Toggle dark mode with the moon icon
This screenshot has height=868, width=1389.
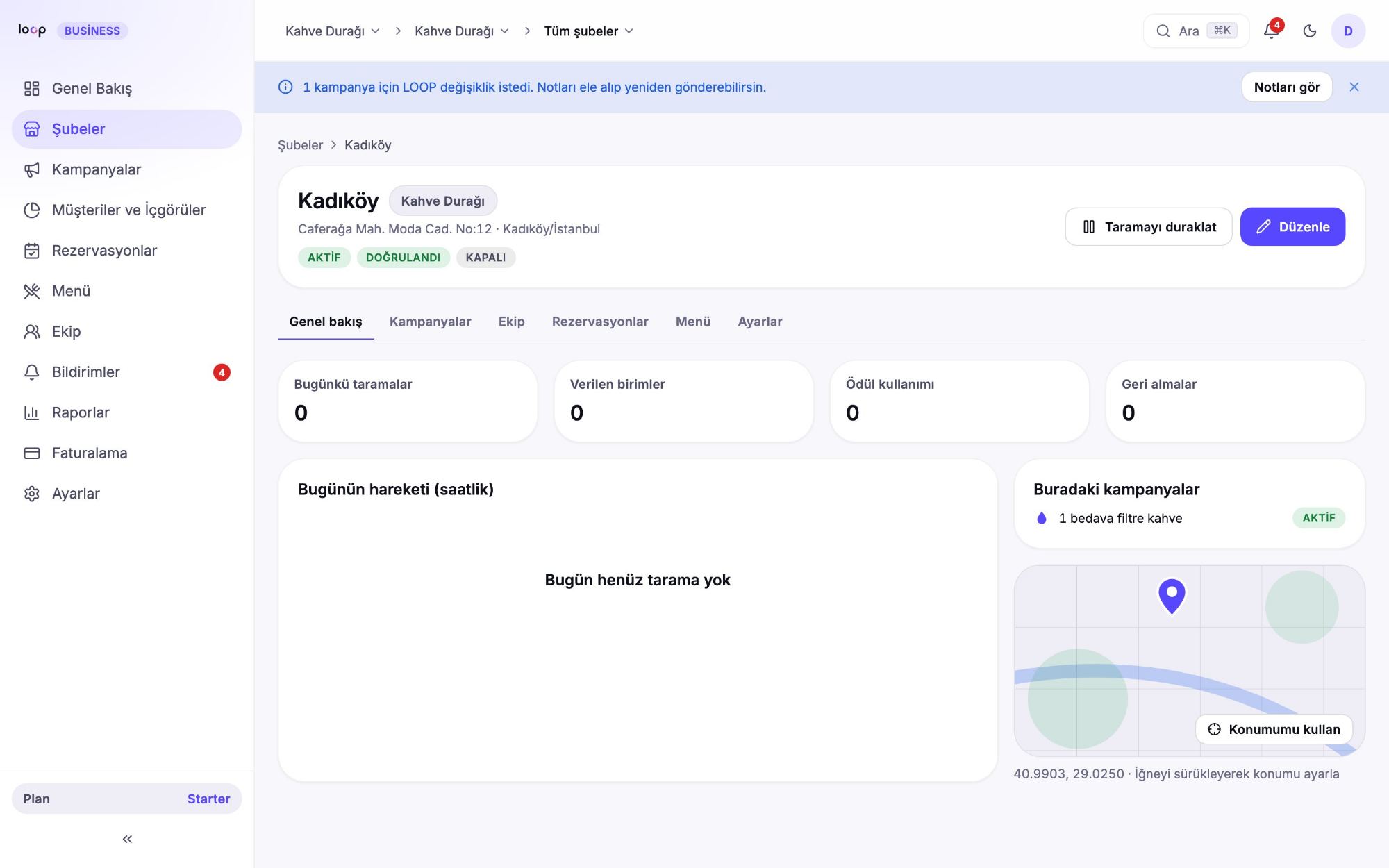point(1310,31)
